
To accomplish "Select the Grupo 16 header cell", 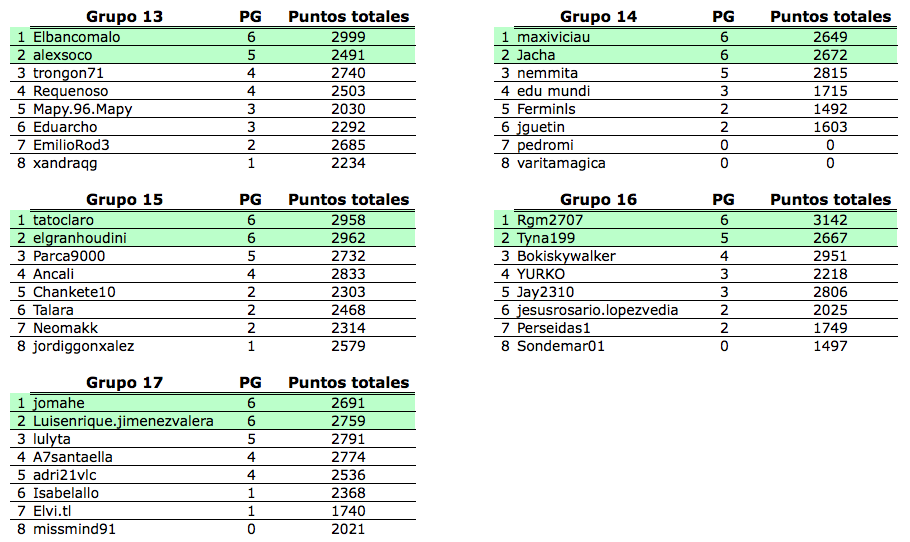I will [598, 200].
